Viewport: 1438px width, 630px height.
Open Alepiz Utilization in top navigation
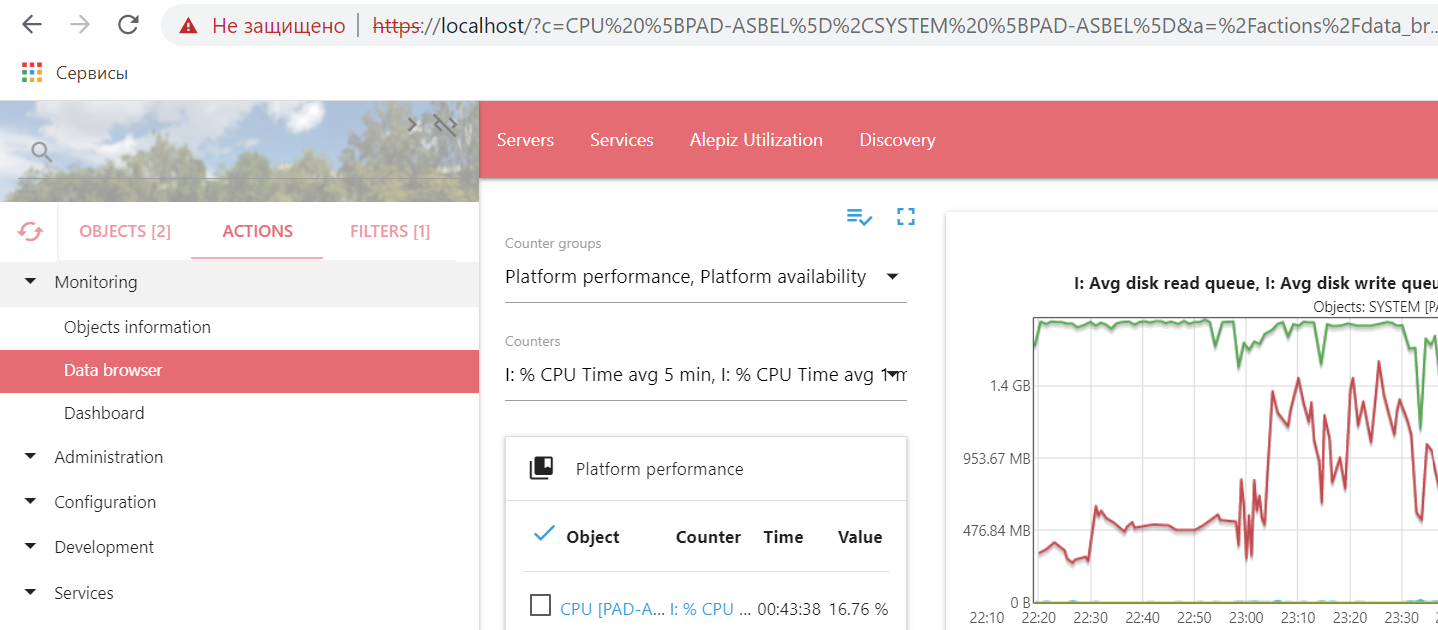(x=756, y=140)
